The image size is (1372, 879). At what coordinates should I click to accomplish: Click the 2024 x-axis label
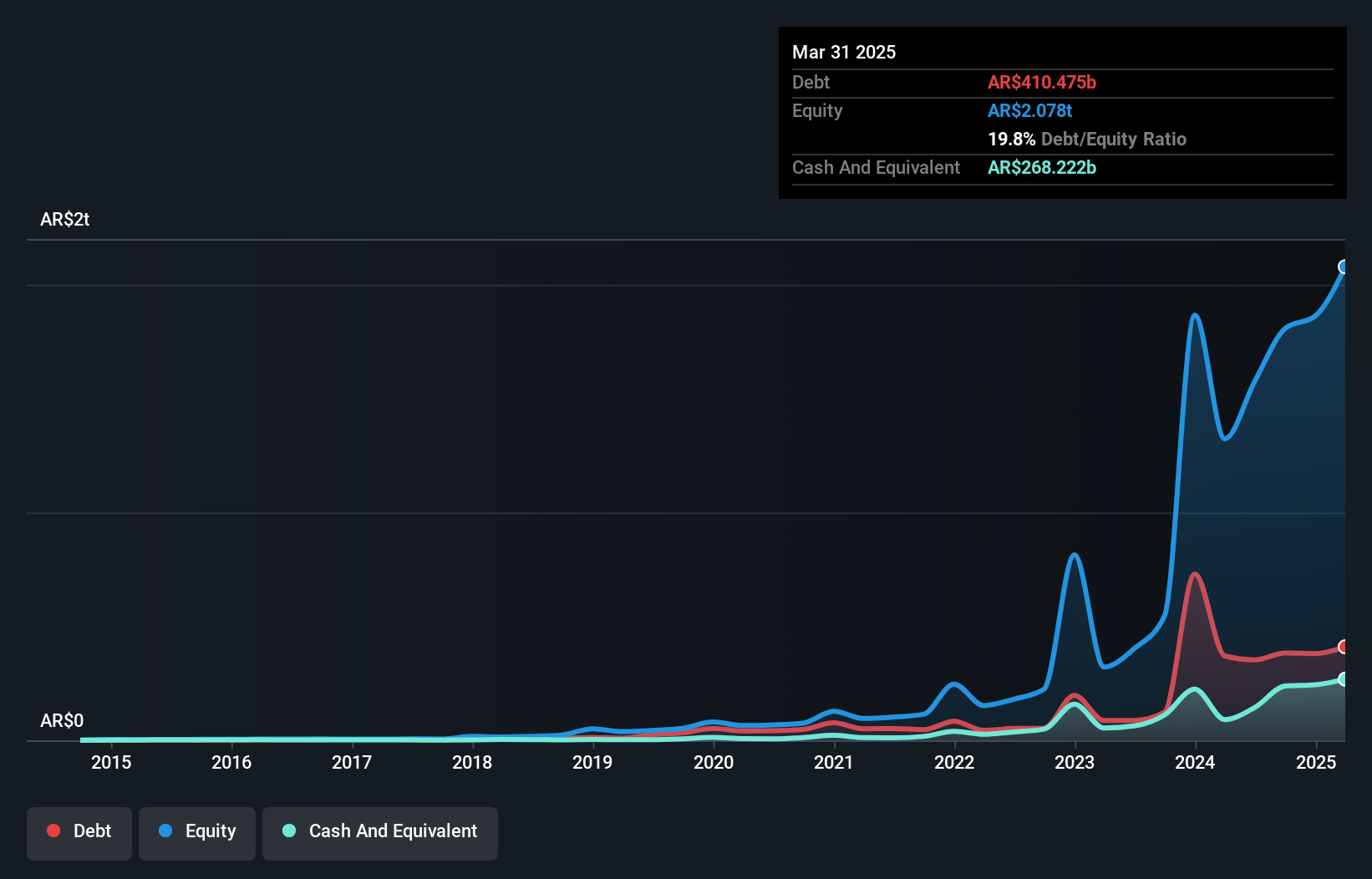1195,762
